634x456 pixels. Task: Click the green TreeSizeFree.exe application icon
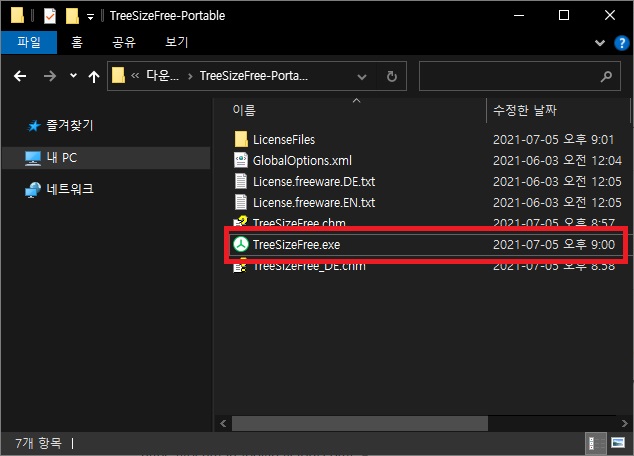tap(241, 244)
